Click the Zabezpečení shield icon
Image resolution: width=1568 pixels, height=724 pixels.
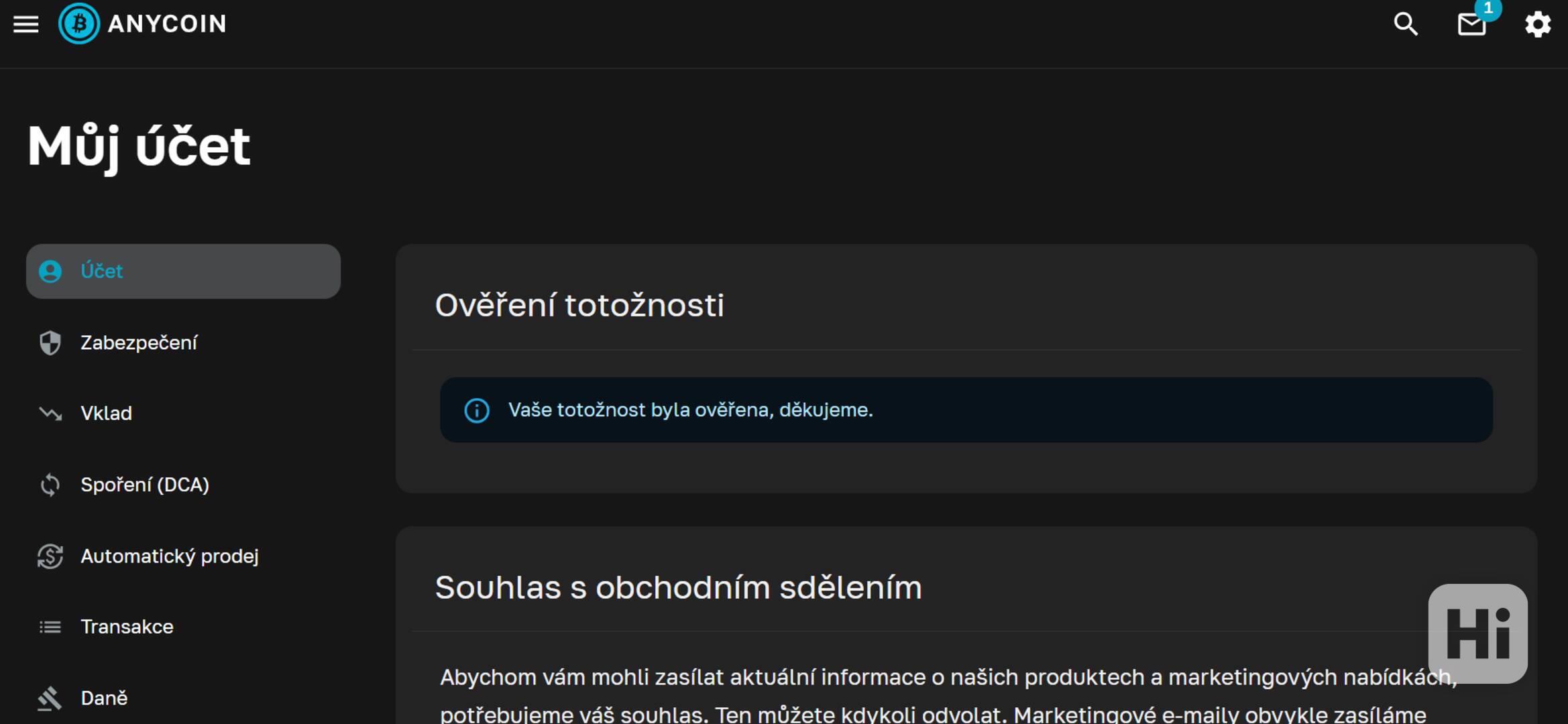point(50,343)
